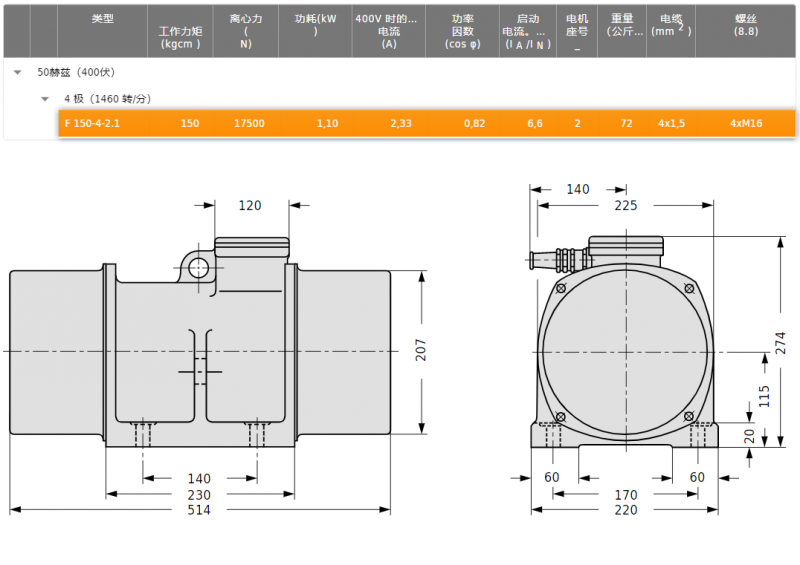
Task: Click the current value 2,33
Action: (x=401, y=124)
